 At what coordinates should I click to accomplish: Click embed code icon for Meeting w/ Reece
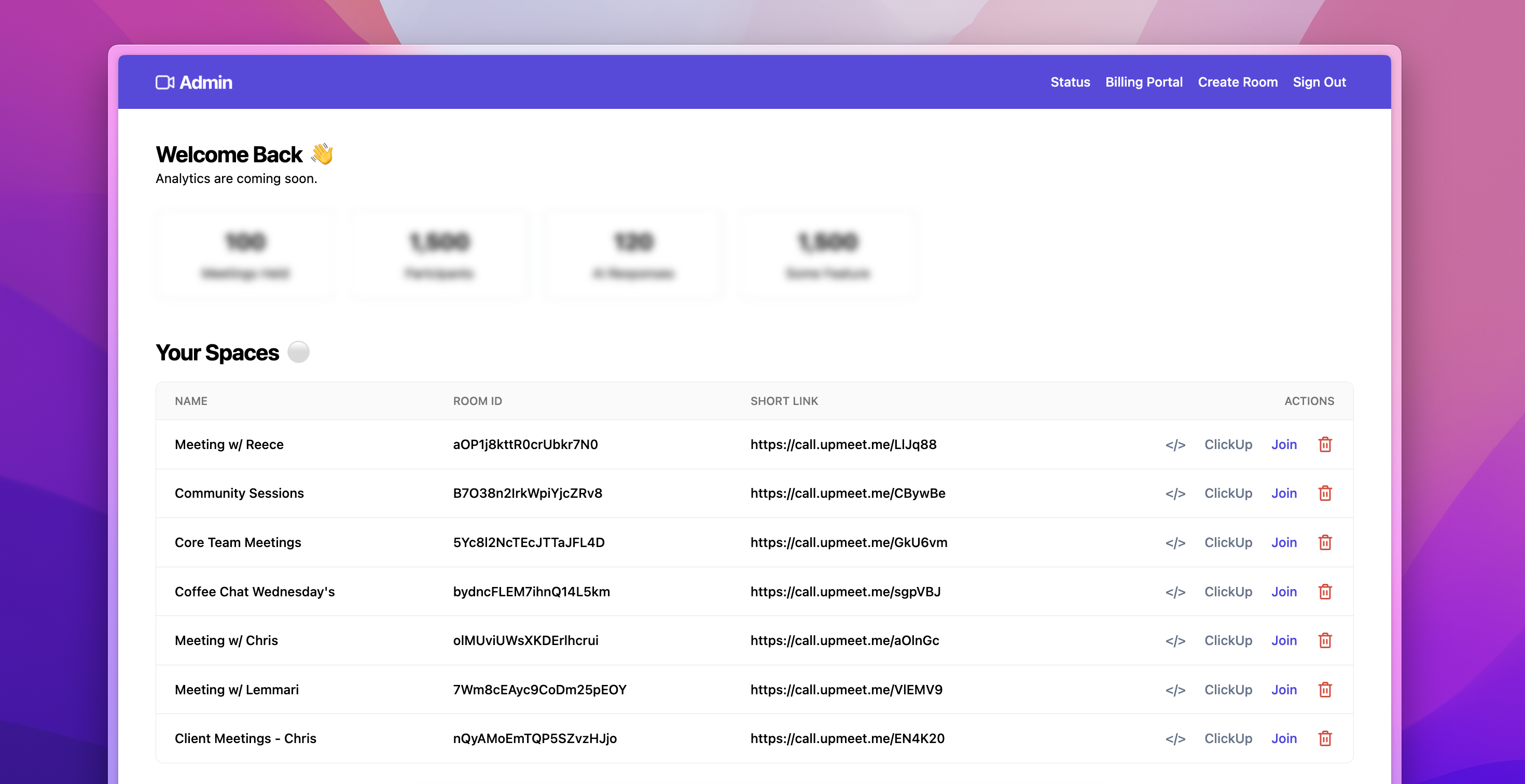tap(1175, 445)
